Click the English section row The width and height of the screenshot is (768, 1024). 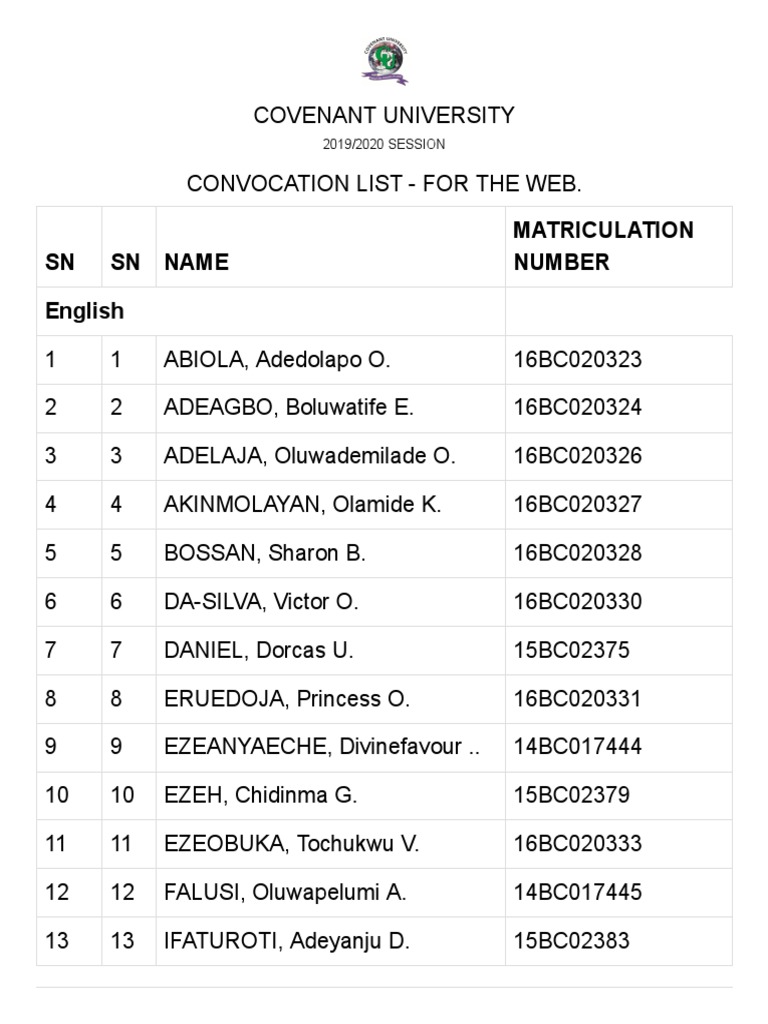pos(85,311)
